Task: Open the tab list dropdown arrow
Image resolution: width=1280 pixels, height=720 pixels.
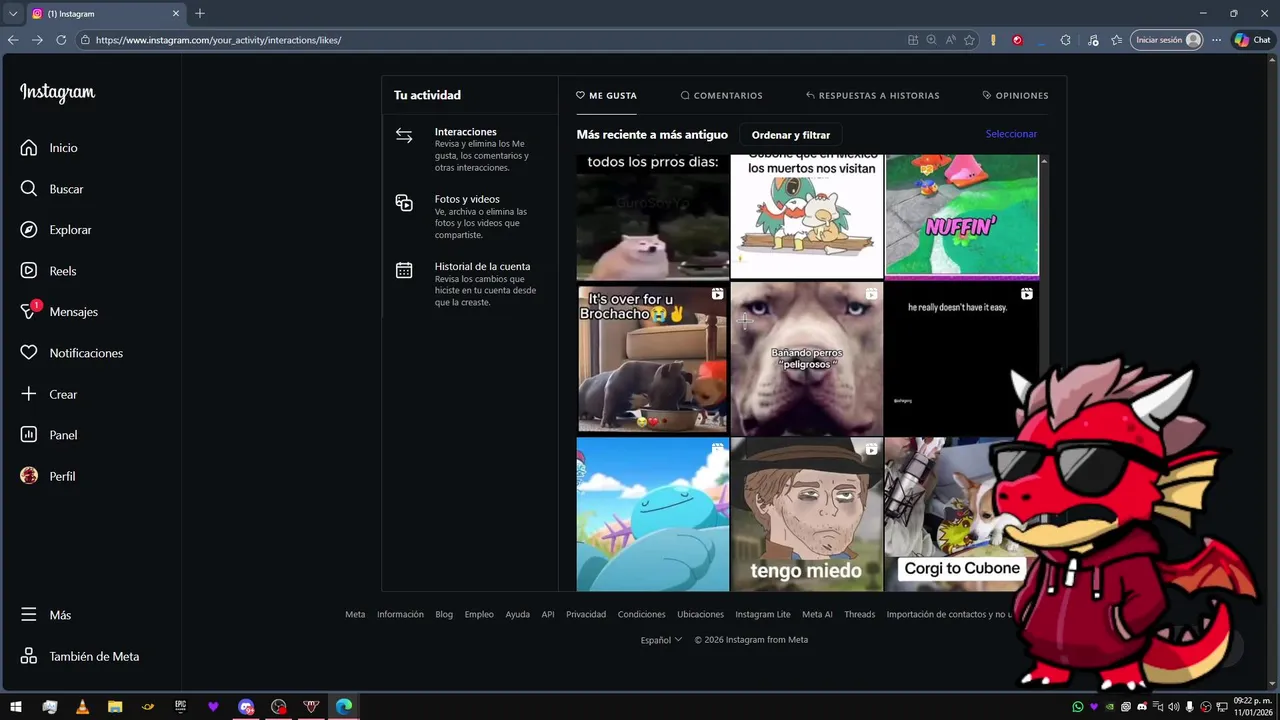Action: tap(13, 14)
